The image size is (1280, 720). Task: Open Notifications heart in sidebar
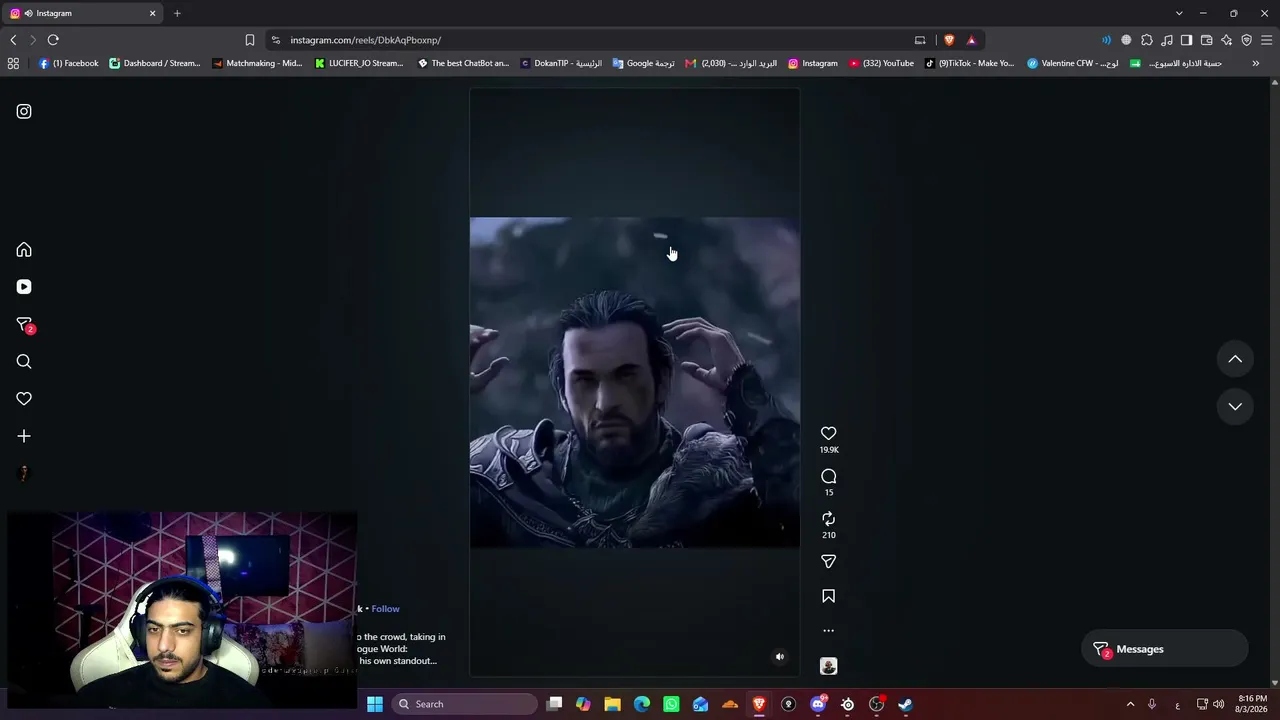click(x=24, y=399)
